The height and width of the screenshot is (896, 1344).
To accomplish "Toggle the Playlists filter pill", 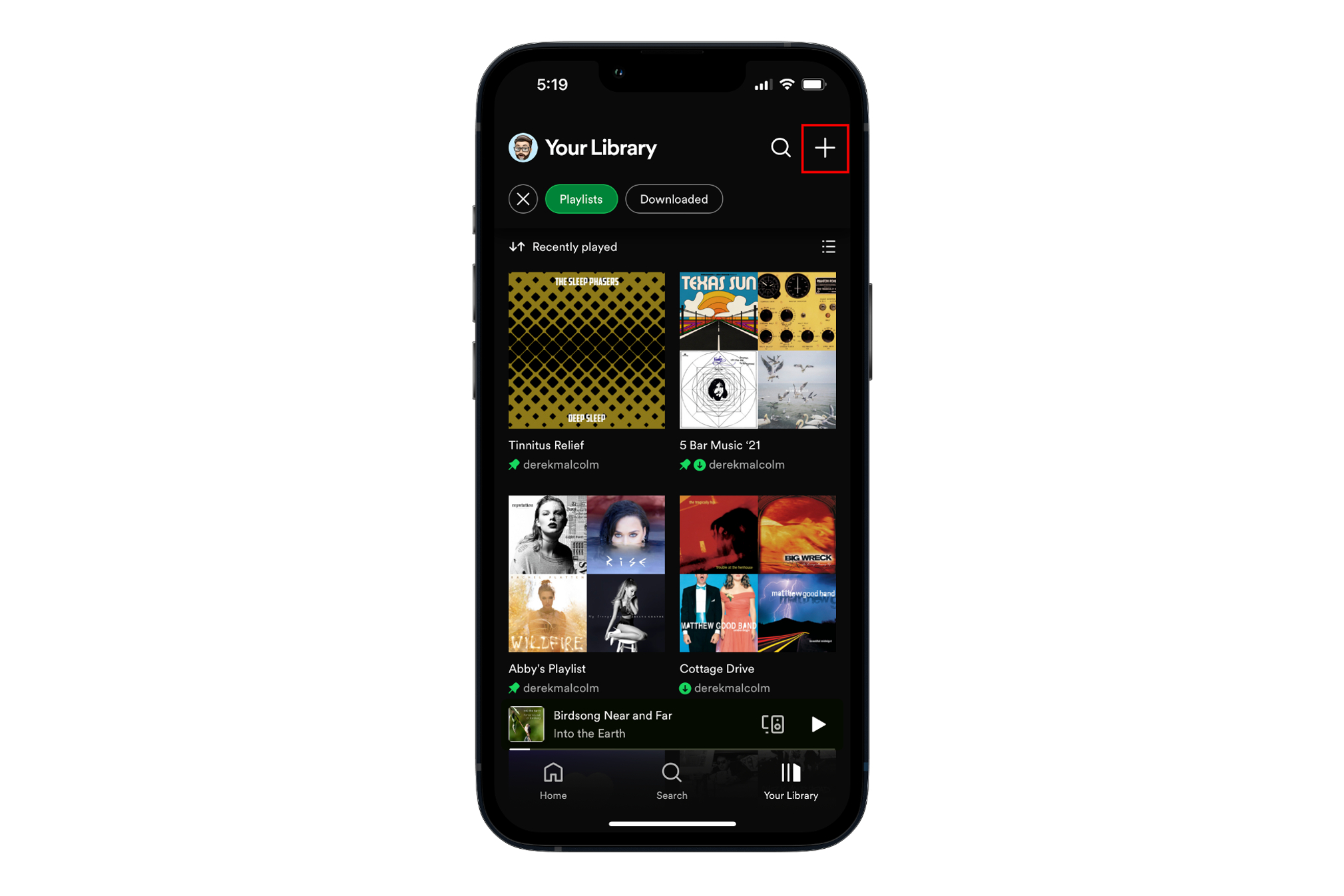I will (581, 199).
